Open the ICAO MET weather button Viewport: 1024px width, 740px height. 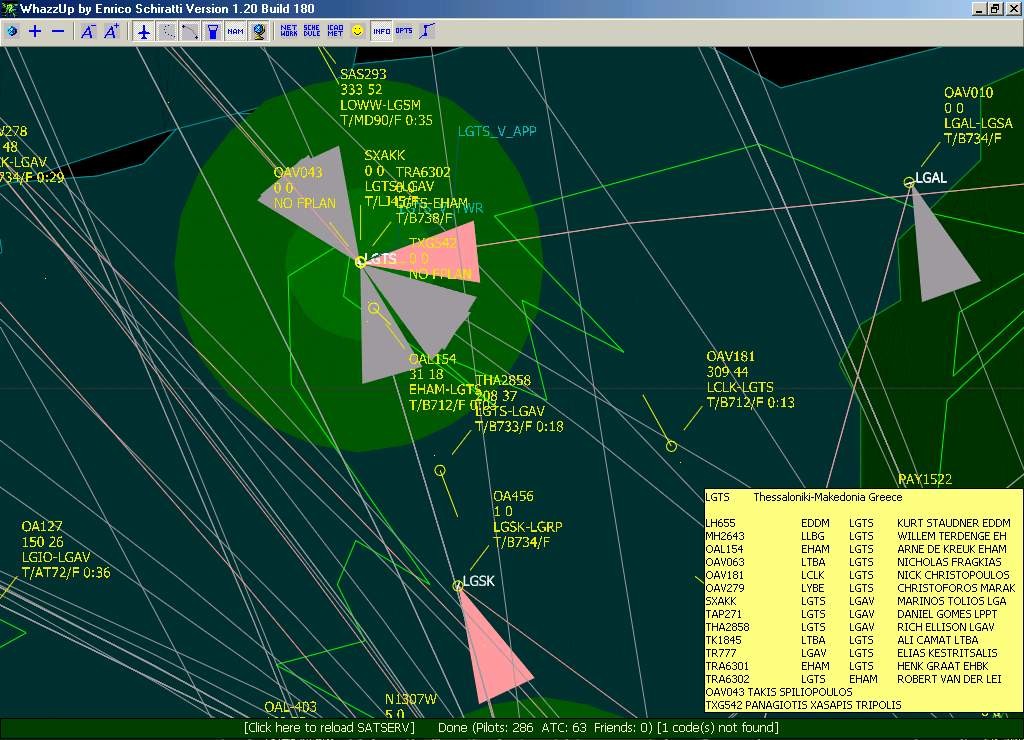335,31
